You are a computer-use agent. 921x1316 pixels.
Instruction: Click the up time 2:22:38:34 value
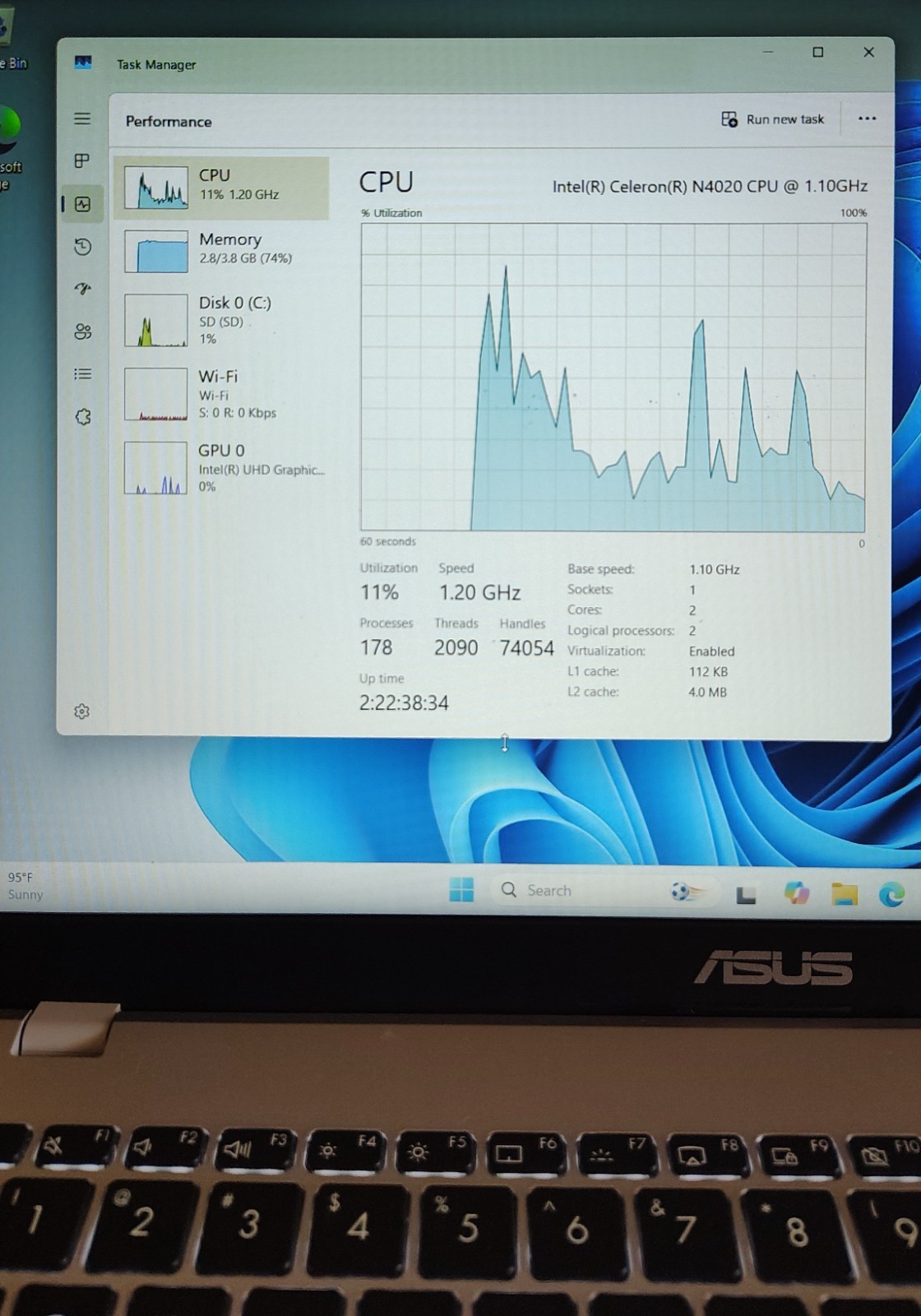tap(404, 703)
